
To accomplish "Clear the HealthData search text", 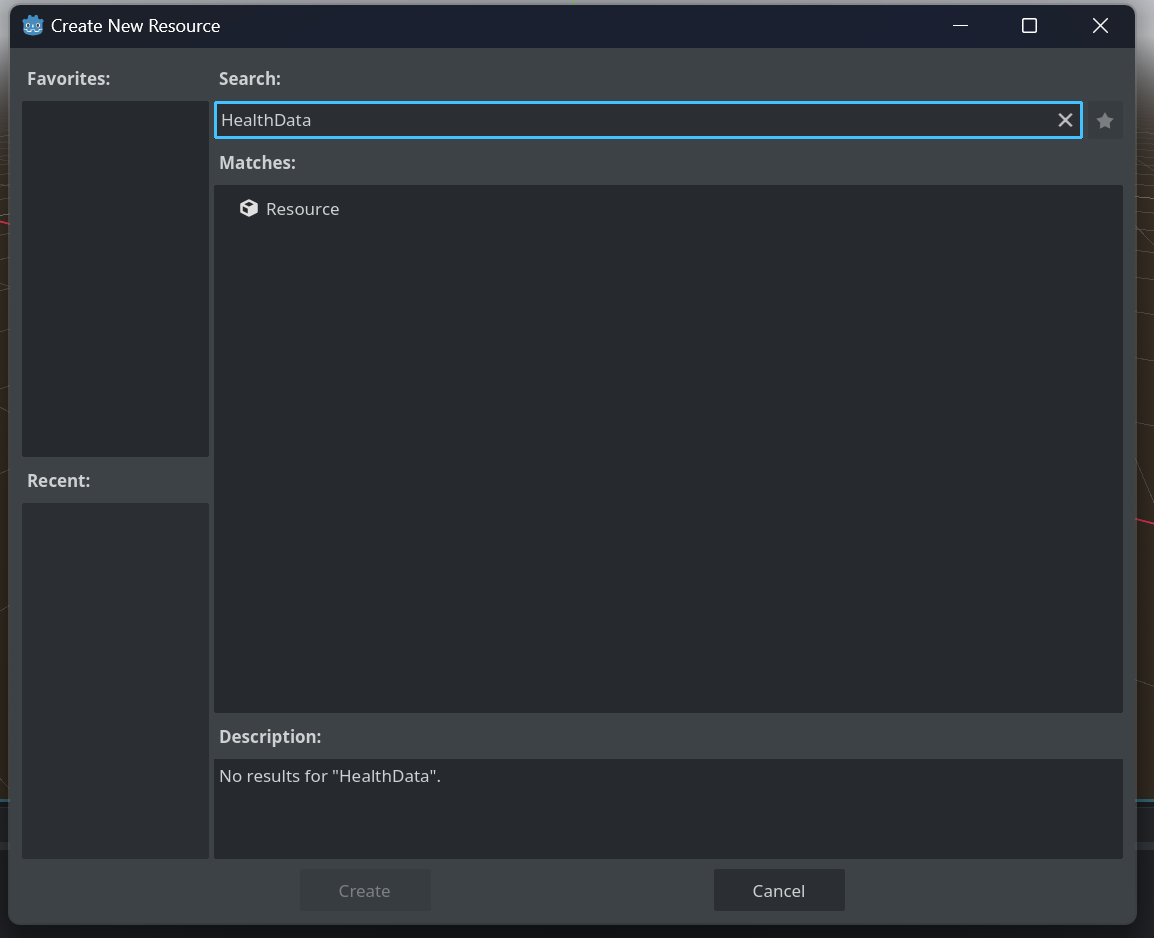I will 1065,120.
